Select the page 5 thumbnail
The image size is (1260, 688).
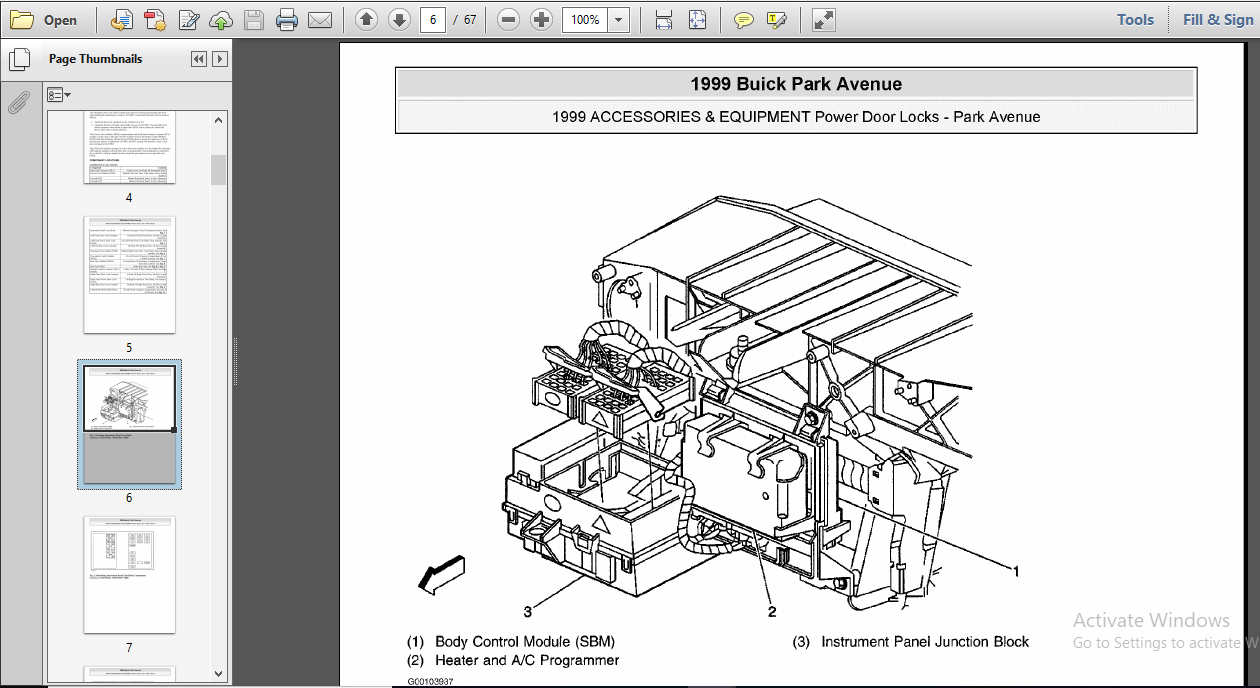click(129, 274)
